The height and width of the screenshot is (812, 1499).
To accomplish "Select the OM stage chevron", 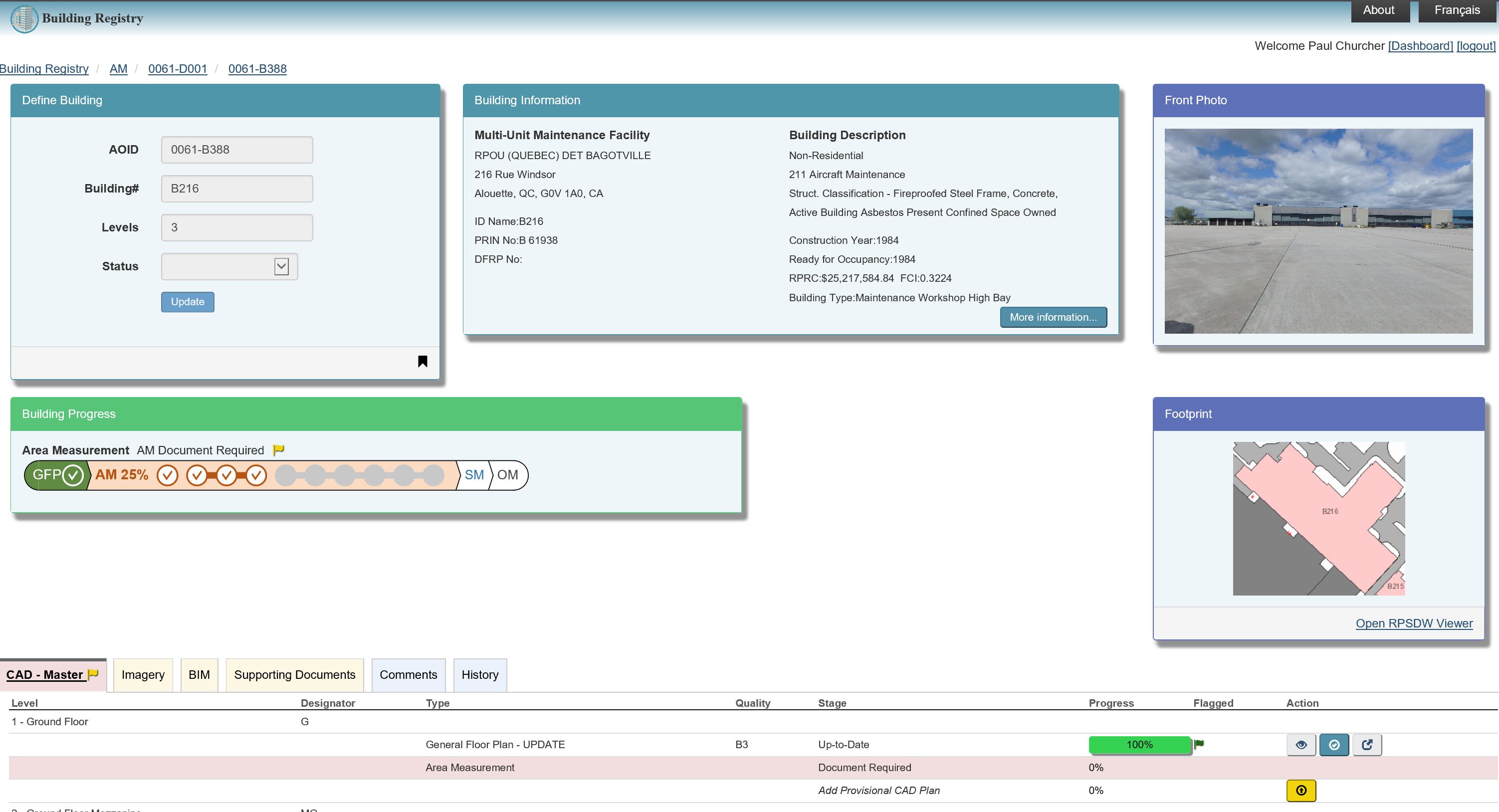I will coord(507,475).
